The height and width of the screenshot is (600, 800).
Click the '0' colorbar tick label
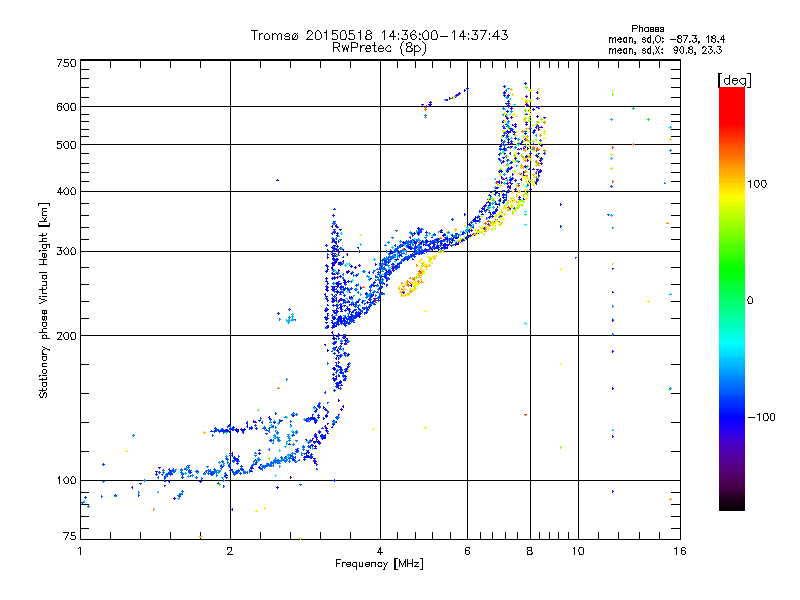coord(750,301)
